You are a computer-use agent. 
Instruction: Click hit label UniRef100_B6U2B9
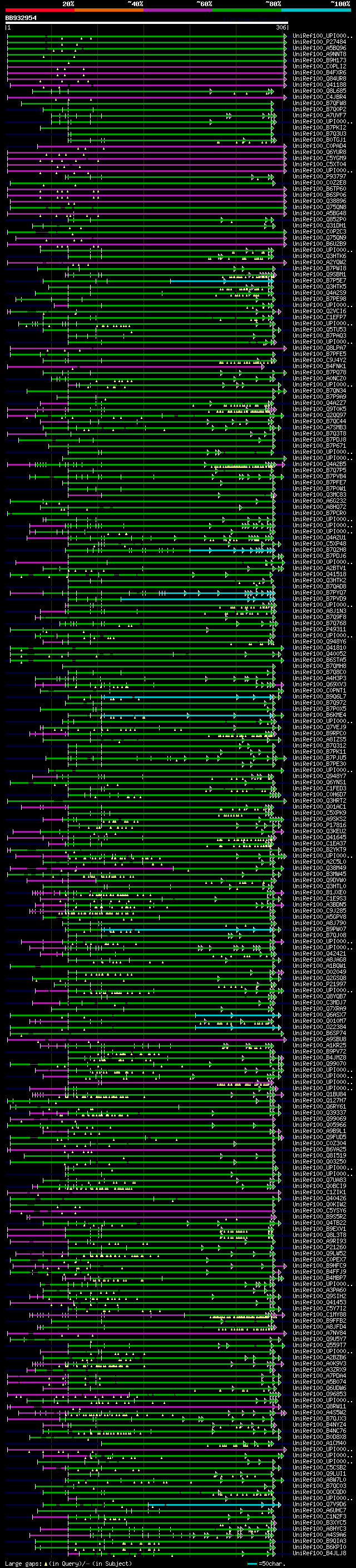319,244
